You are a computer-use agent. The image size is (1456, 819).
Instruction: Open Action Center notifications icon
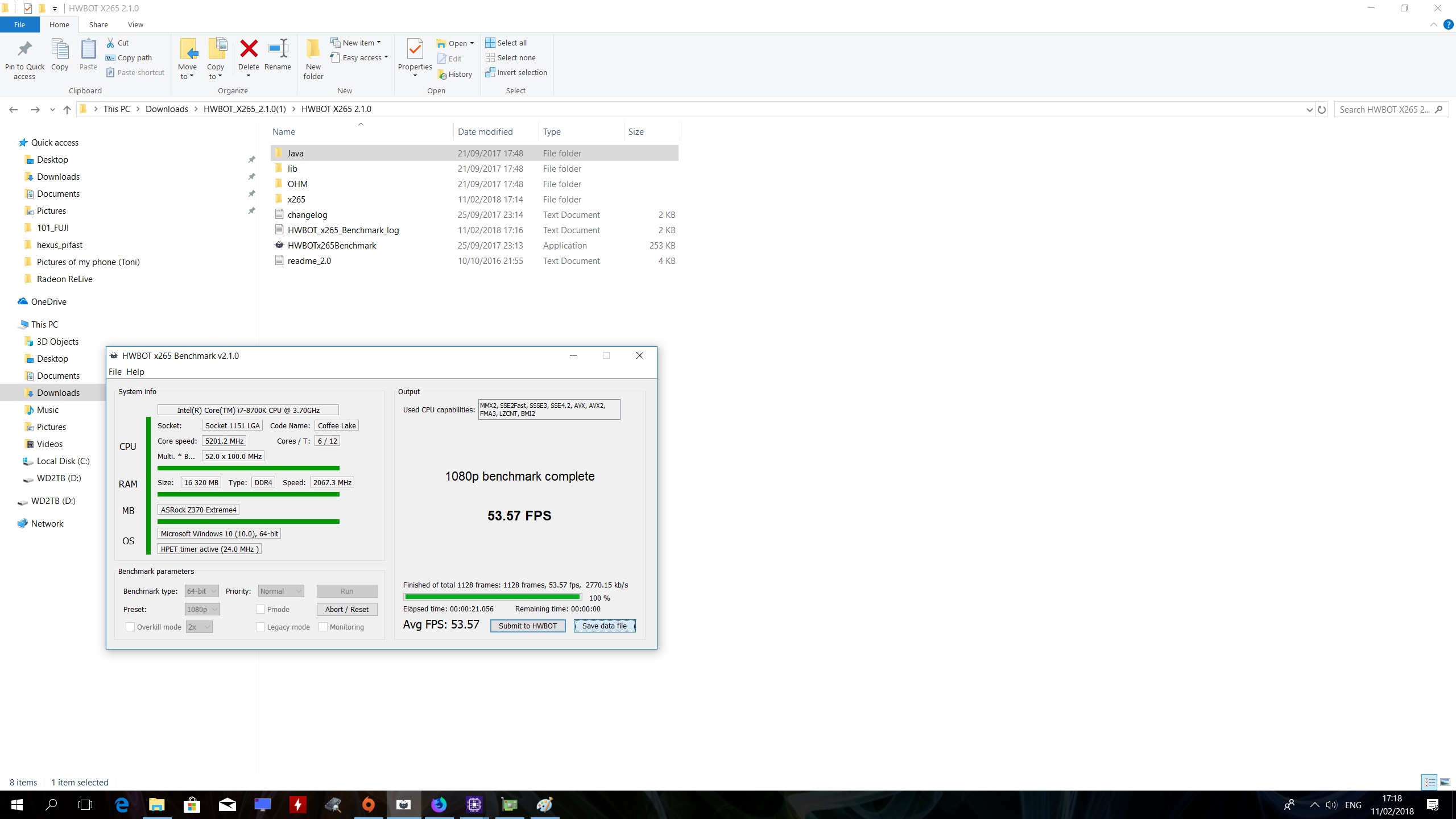[1433, 805]
